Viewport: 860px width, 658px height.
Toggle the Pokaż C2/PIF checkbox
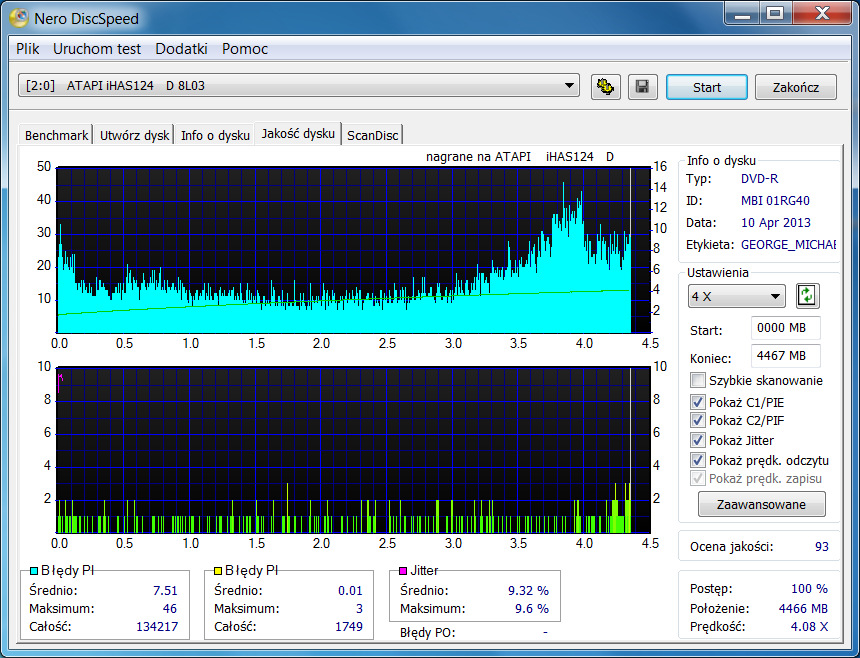pyautogui.click(x=698, y=421)
